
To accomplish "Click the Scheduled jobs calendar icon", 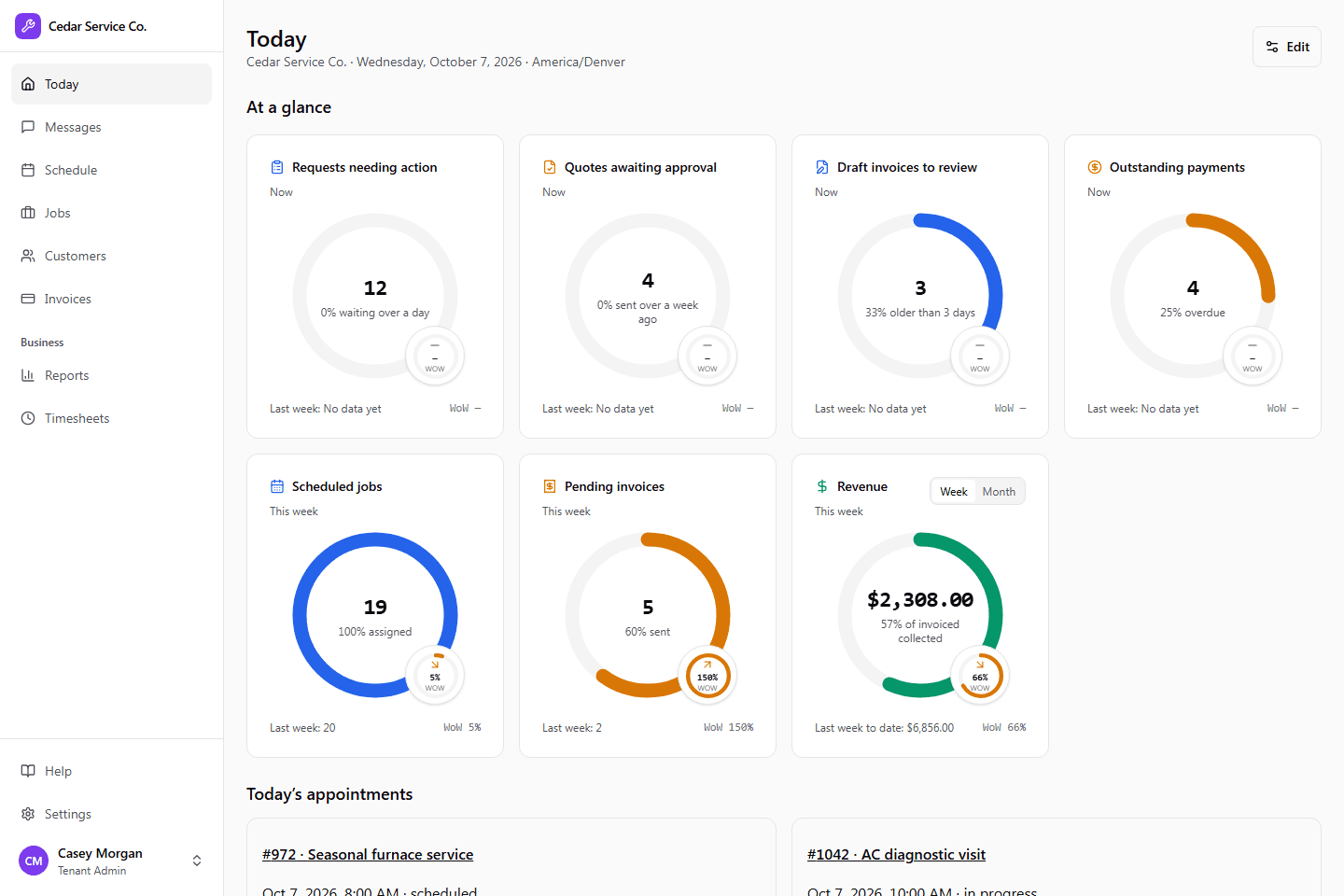I will (x=277, y=486).
